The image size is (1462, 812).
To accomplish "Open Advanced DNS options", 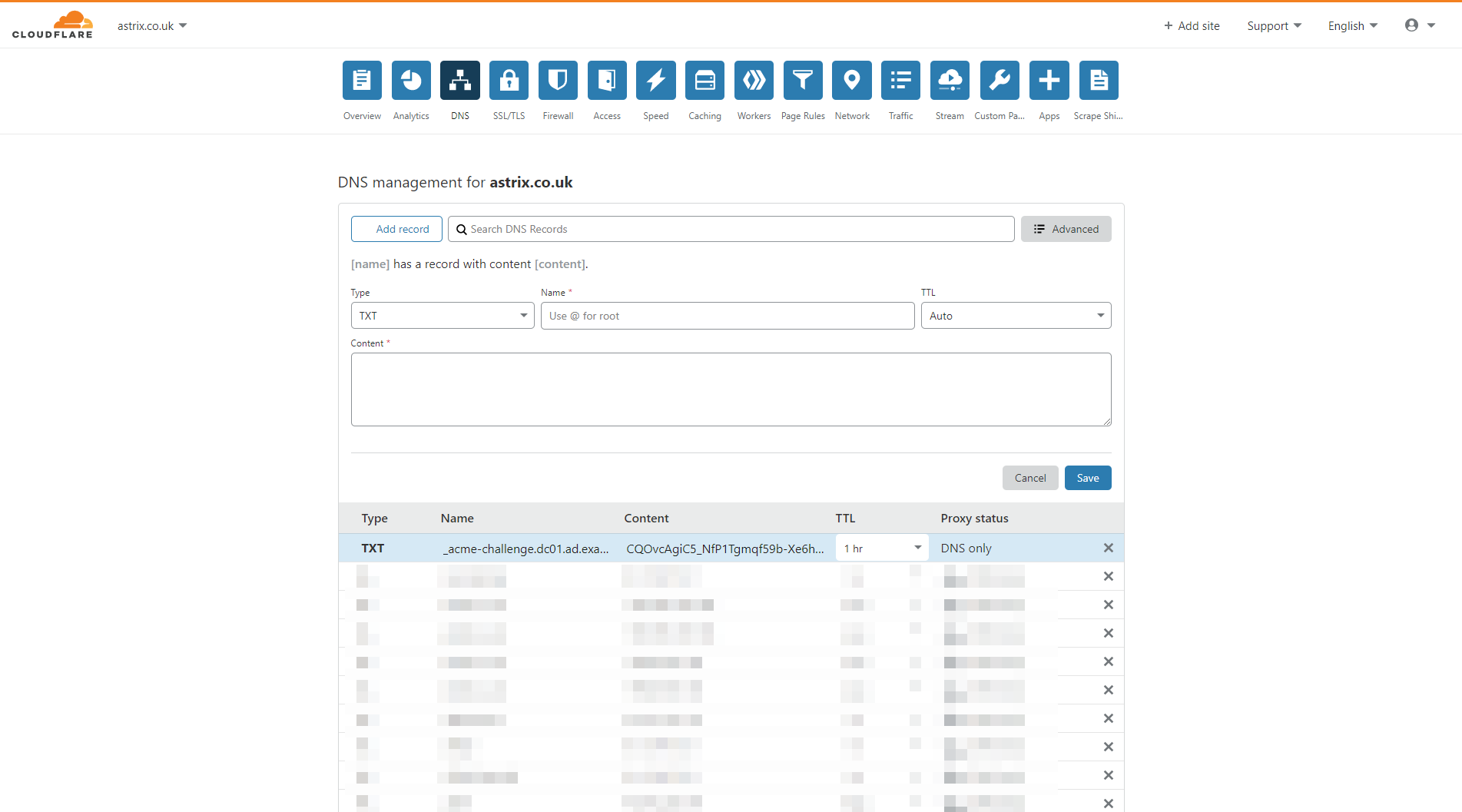I will (x=1066, y=228).
